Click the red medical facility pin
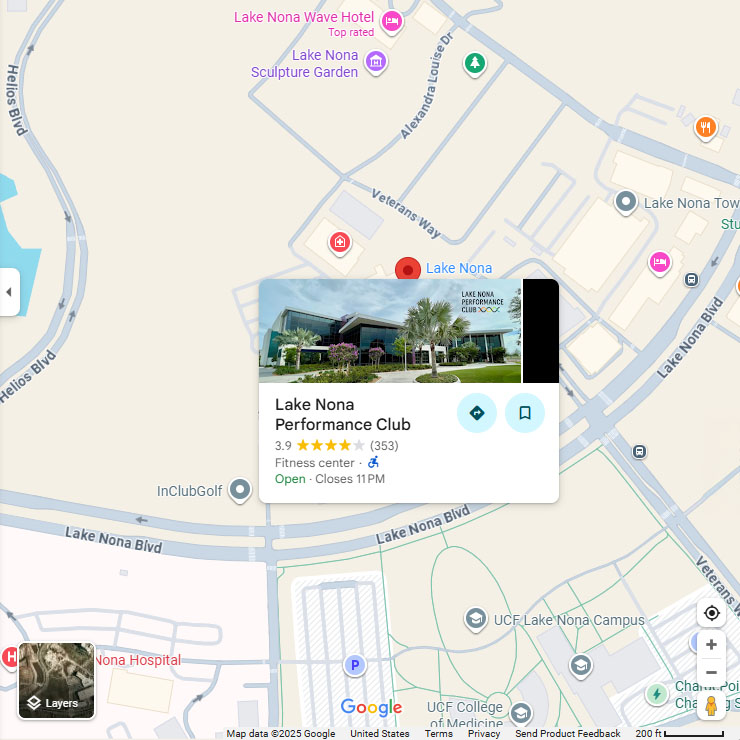This screenshot has height=740, width=740. click(340, 243)
